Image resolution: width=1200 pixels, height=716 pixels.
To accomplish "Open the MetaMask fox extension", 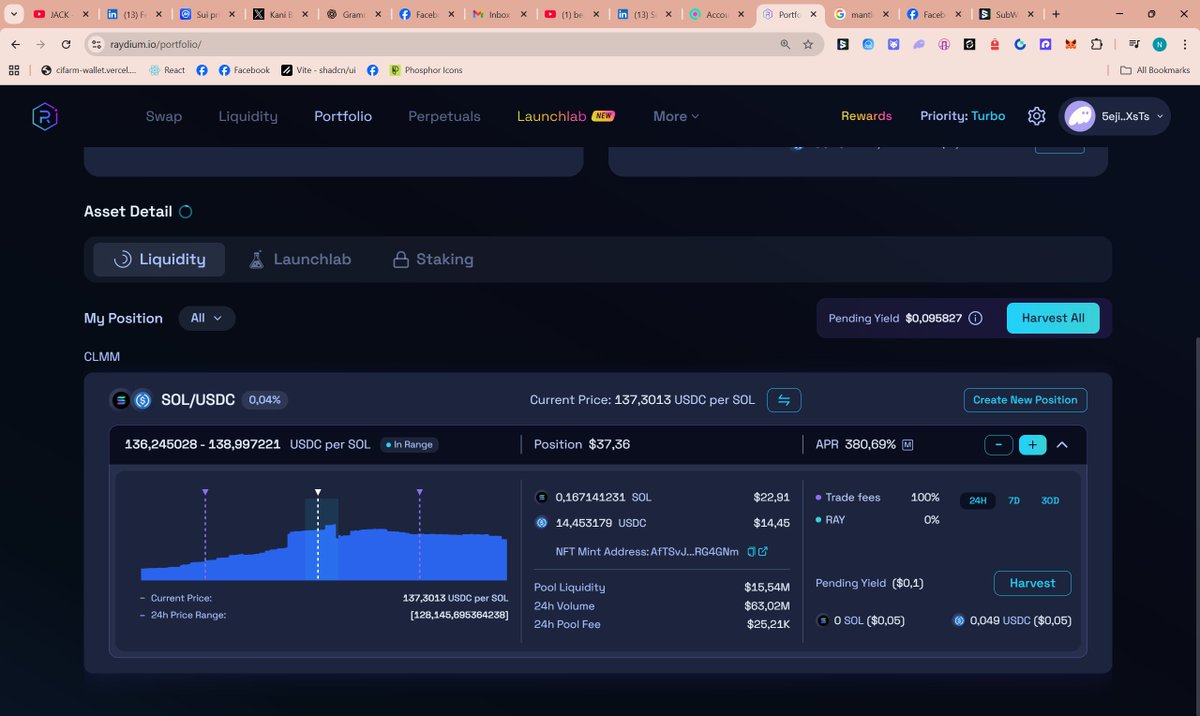I will 1071,44.
